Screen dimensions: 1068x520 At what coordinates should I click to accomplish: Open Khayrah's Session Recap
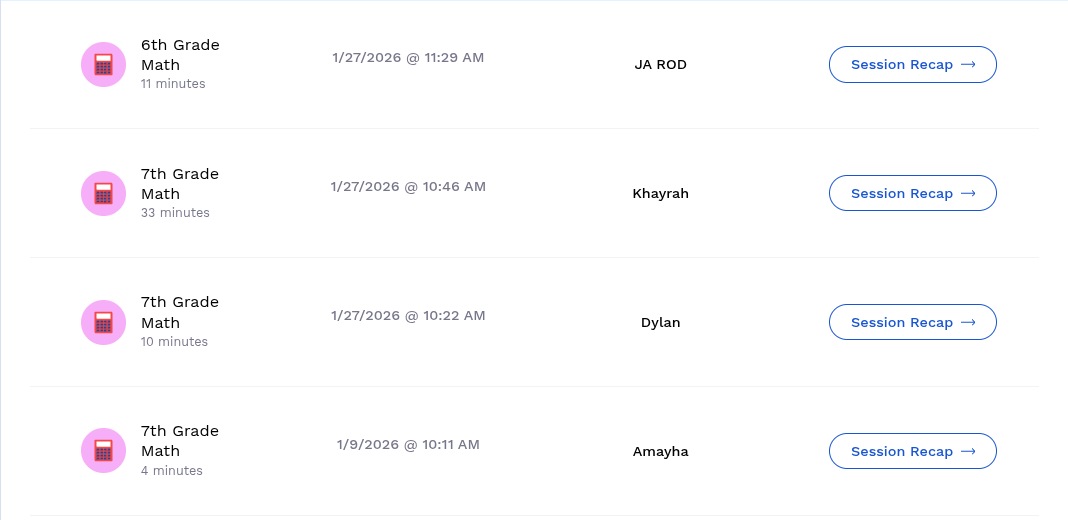coord(912,193)
